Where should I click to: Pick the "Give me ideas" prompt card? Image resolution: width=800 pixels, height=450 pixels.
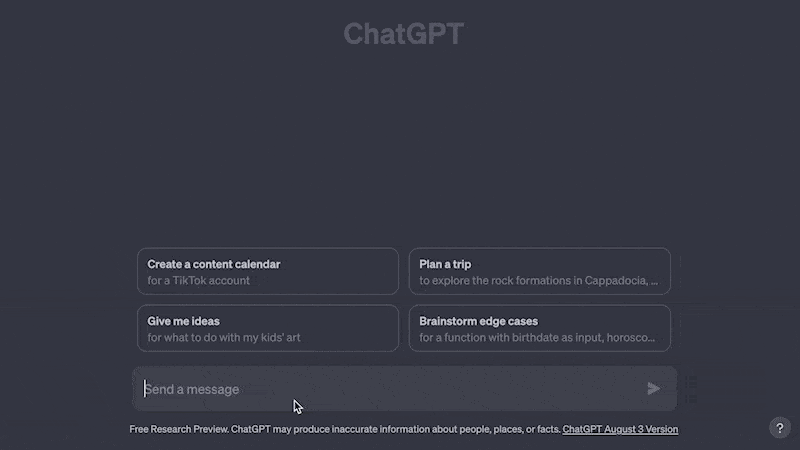click(267, 329)
